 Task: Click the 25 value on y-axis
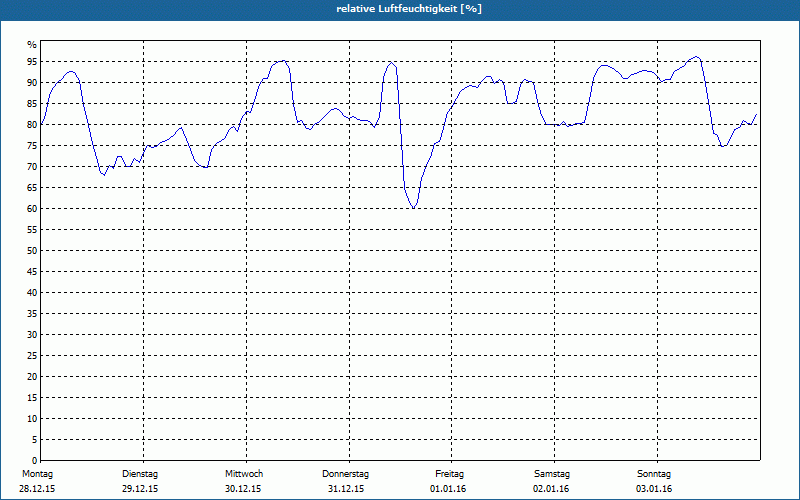[x=32, y=356]
